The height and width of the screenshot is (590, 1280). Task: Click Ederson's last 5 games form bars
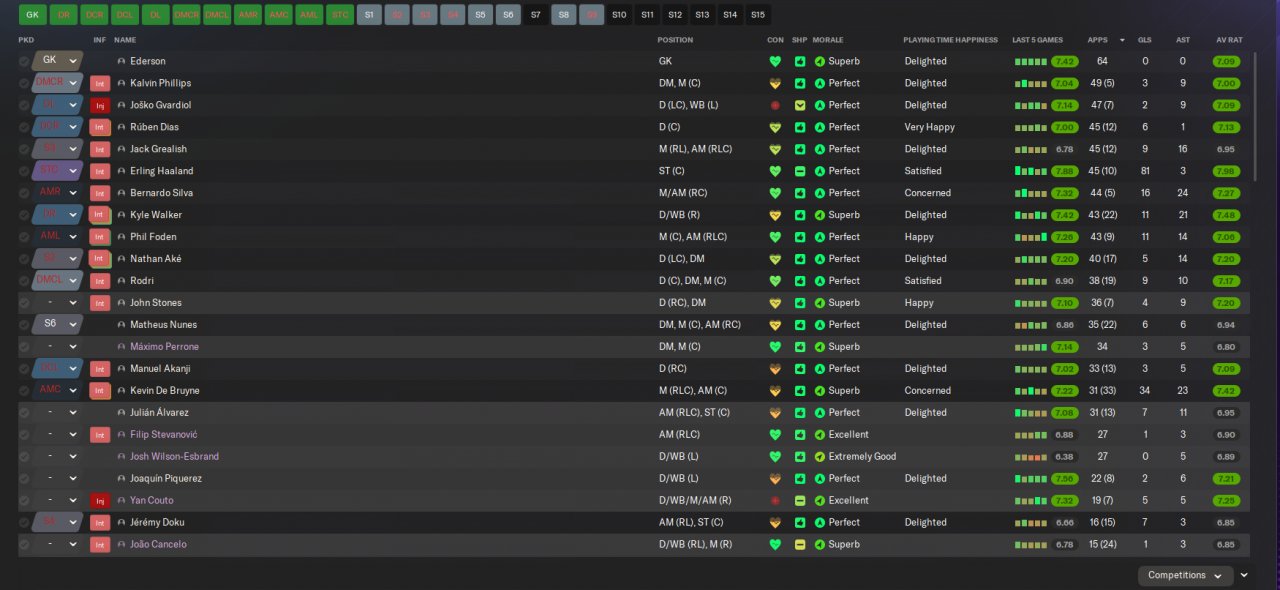[x=1030, y=61]
